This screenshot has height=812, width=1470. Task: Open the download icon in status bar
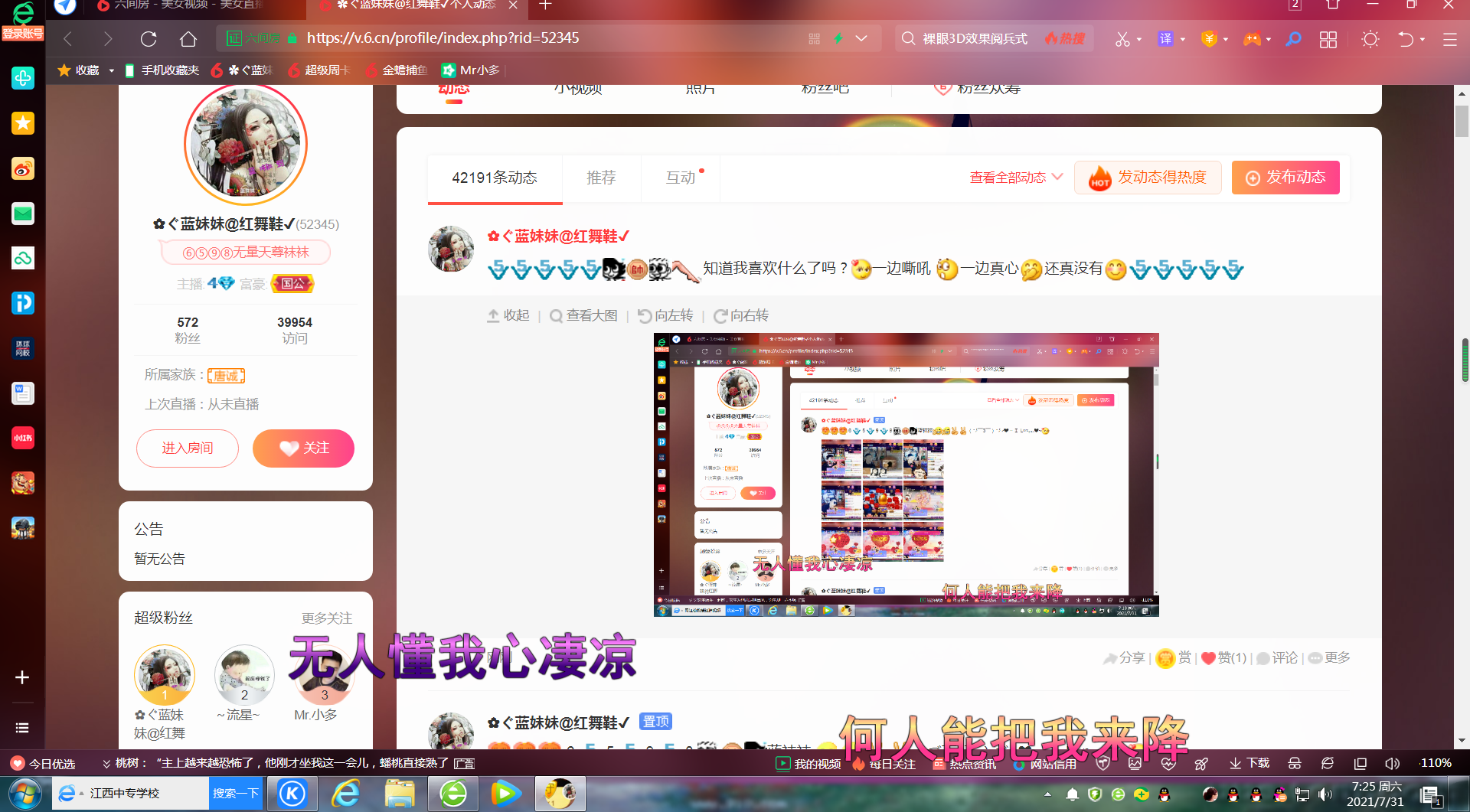[x=1249, y=763]
